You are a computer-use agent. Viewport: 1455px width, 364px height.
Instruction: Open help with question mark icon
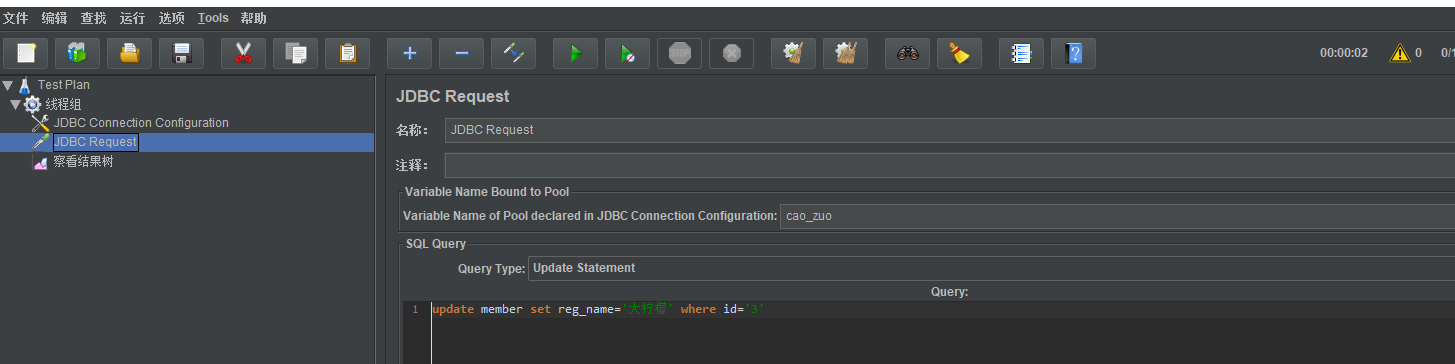pyautogui.click(x=1073, y=53)
